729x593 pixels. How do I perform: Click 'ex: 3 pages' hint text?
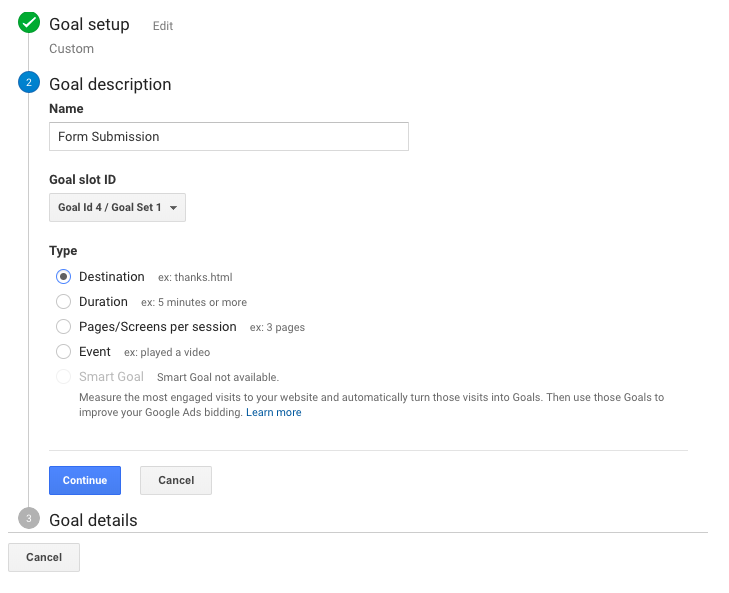pyautogui.click(x=277, y=327)
